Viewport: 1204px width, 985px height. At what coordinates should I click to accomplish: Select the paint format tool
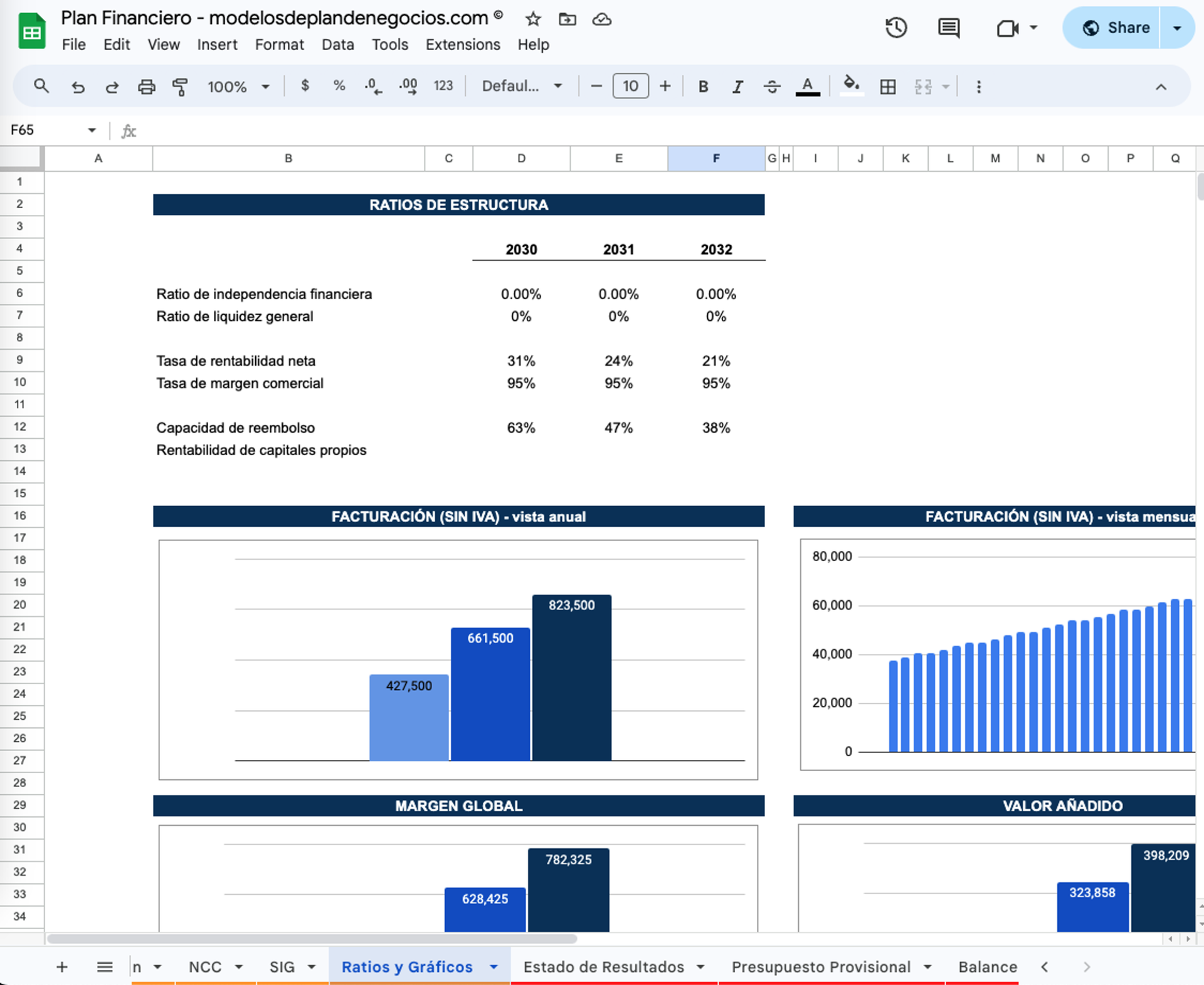[x=179, y=87]
